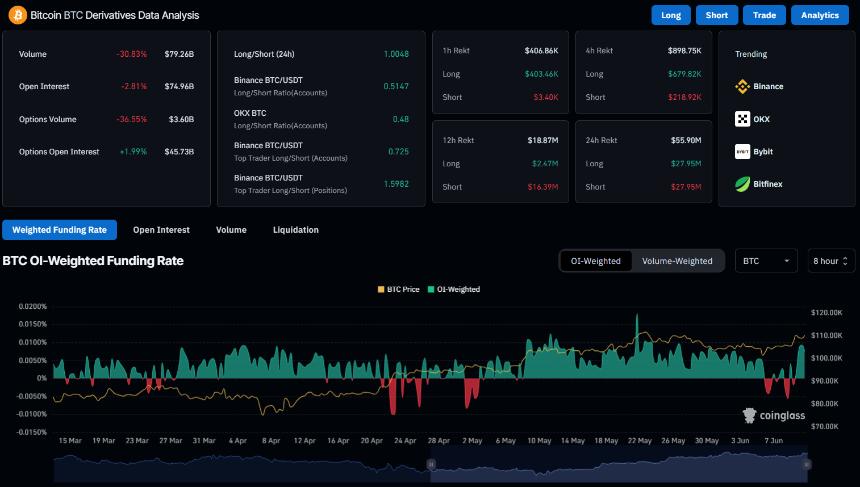This screenshot has height=487, width=860.
Task: Click the Trade button
Action: pos(764,15)
